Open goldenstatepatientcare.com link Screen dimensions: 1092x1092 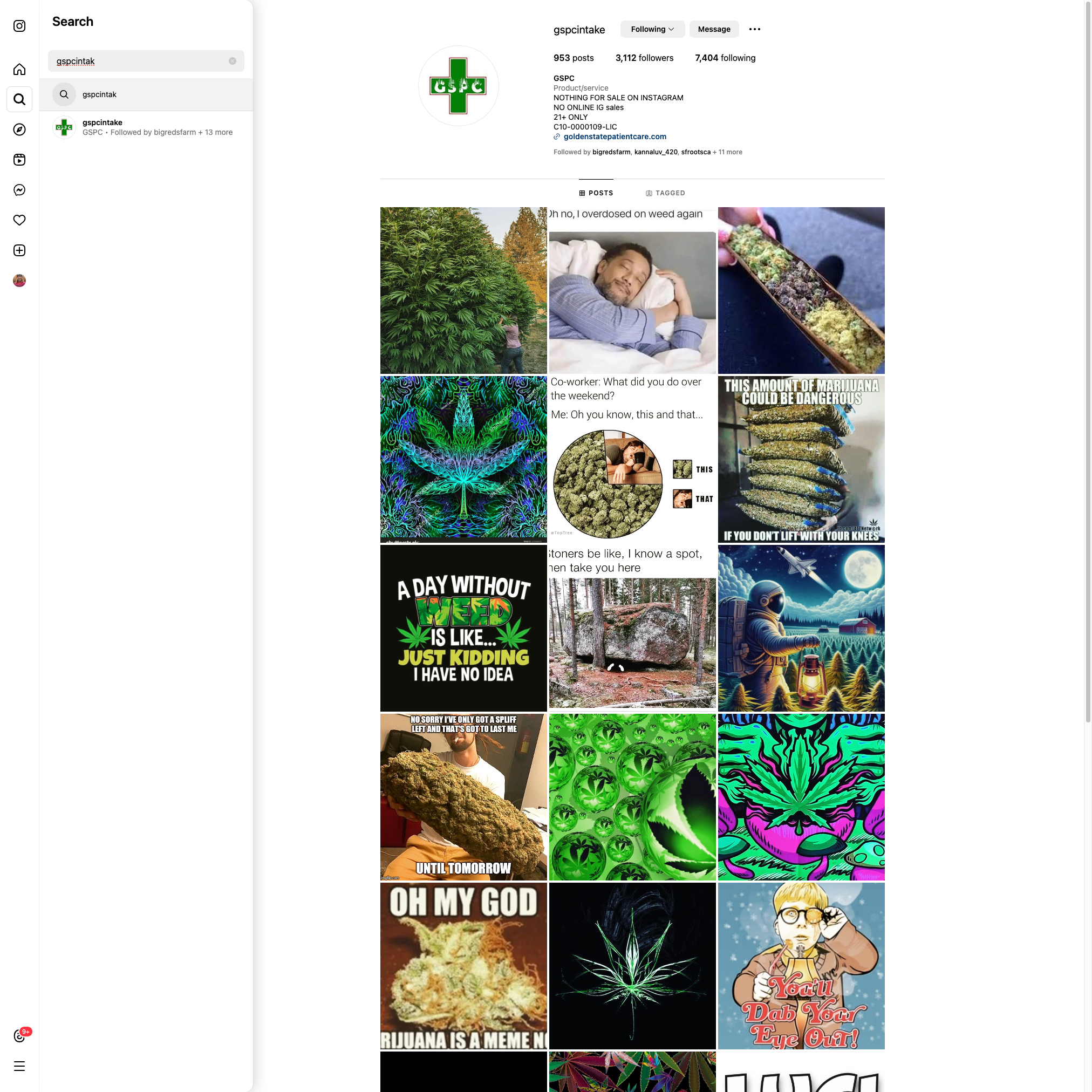[615, 137]
